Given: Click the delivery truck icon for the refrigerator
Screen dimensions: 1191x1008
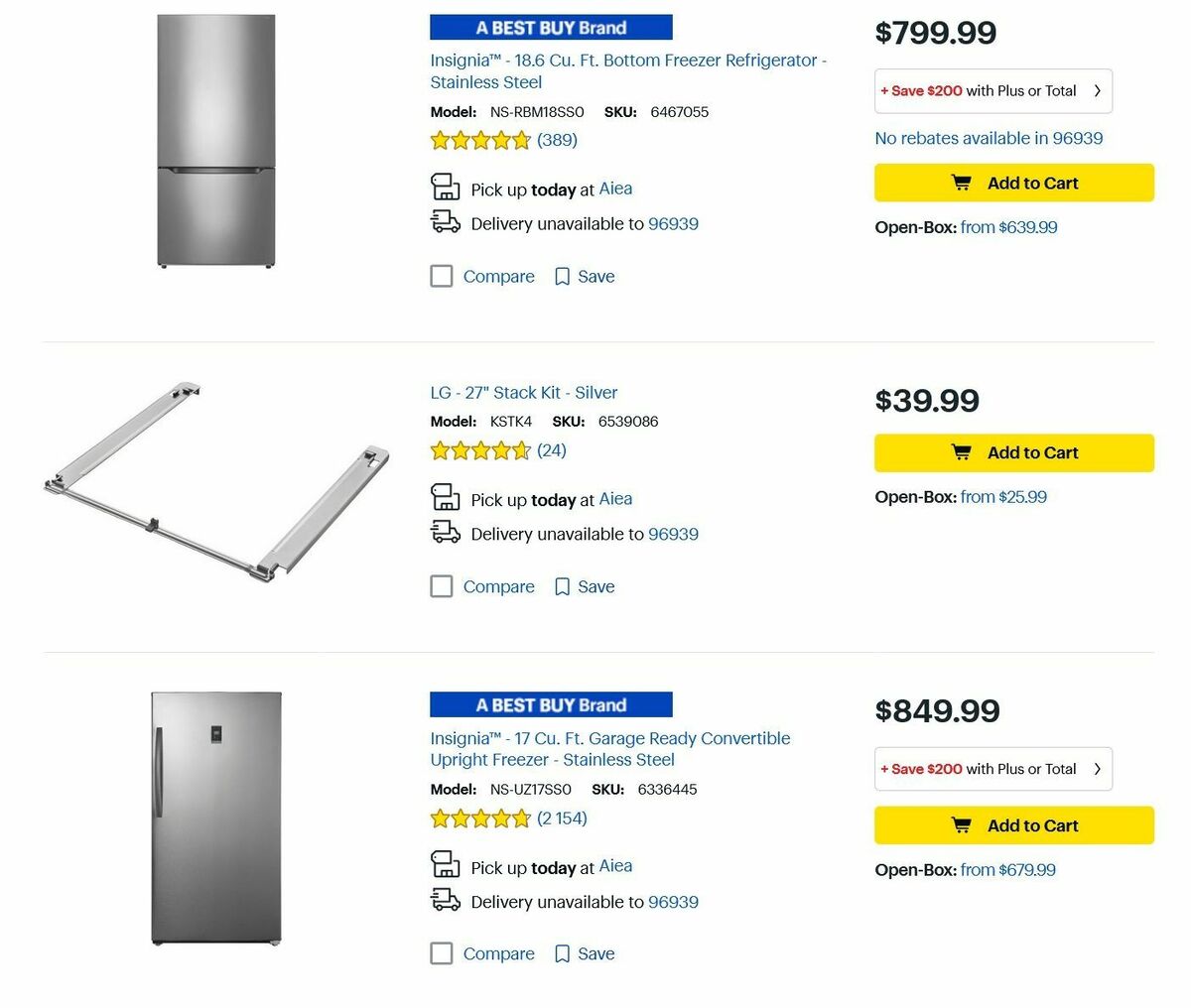Looking at the screenshot, I should pos(445,222).
